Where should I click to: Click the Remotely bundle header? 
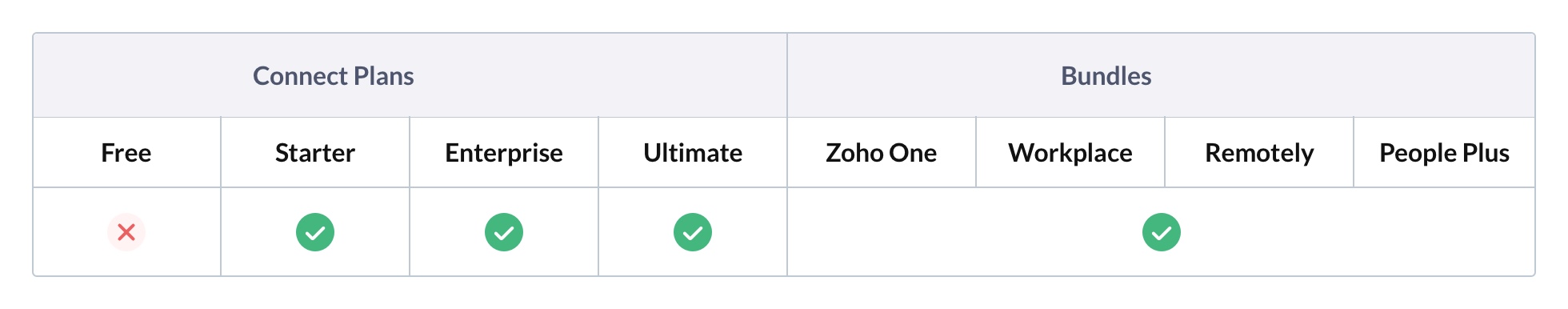(x=1259, y=153)
